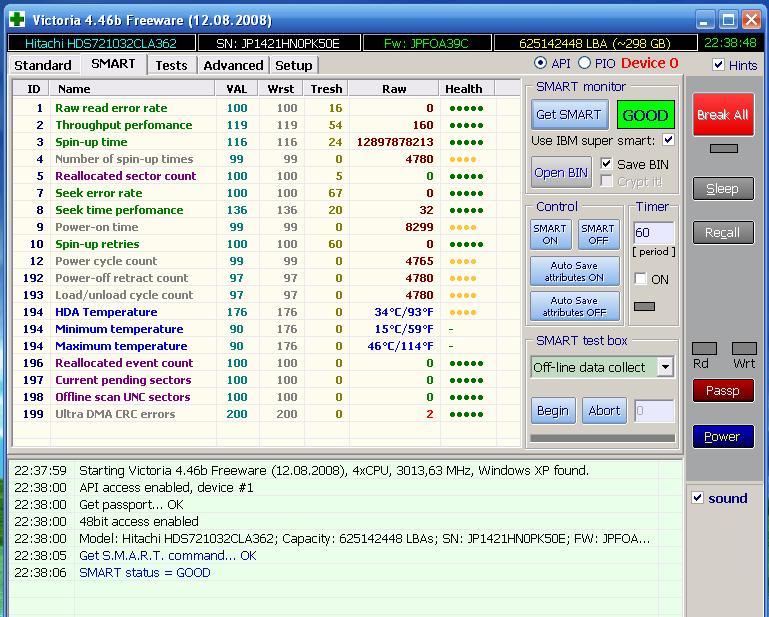This screenshot has width=769, height=617.
Task: Select the Ultra DMA CRC errors row
Action: coord(266,414)
